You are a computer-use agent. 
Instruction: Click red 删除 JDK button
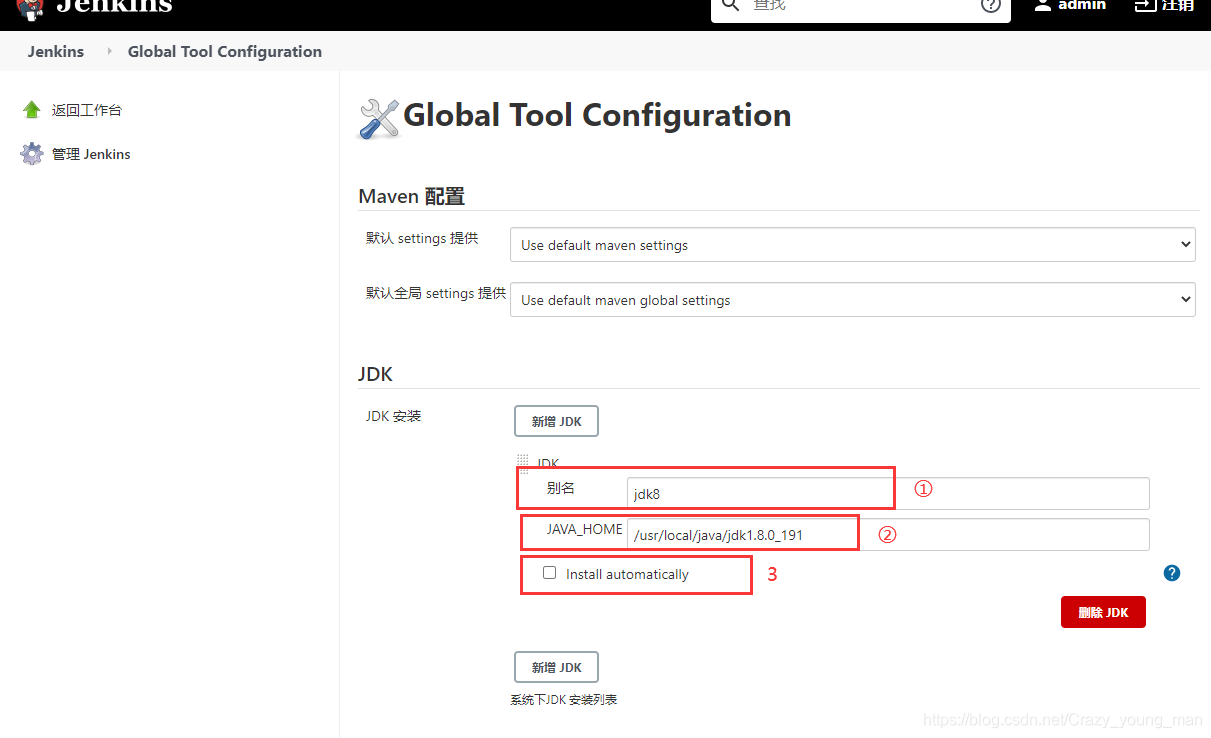click(1103, 612)
